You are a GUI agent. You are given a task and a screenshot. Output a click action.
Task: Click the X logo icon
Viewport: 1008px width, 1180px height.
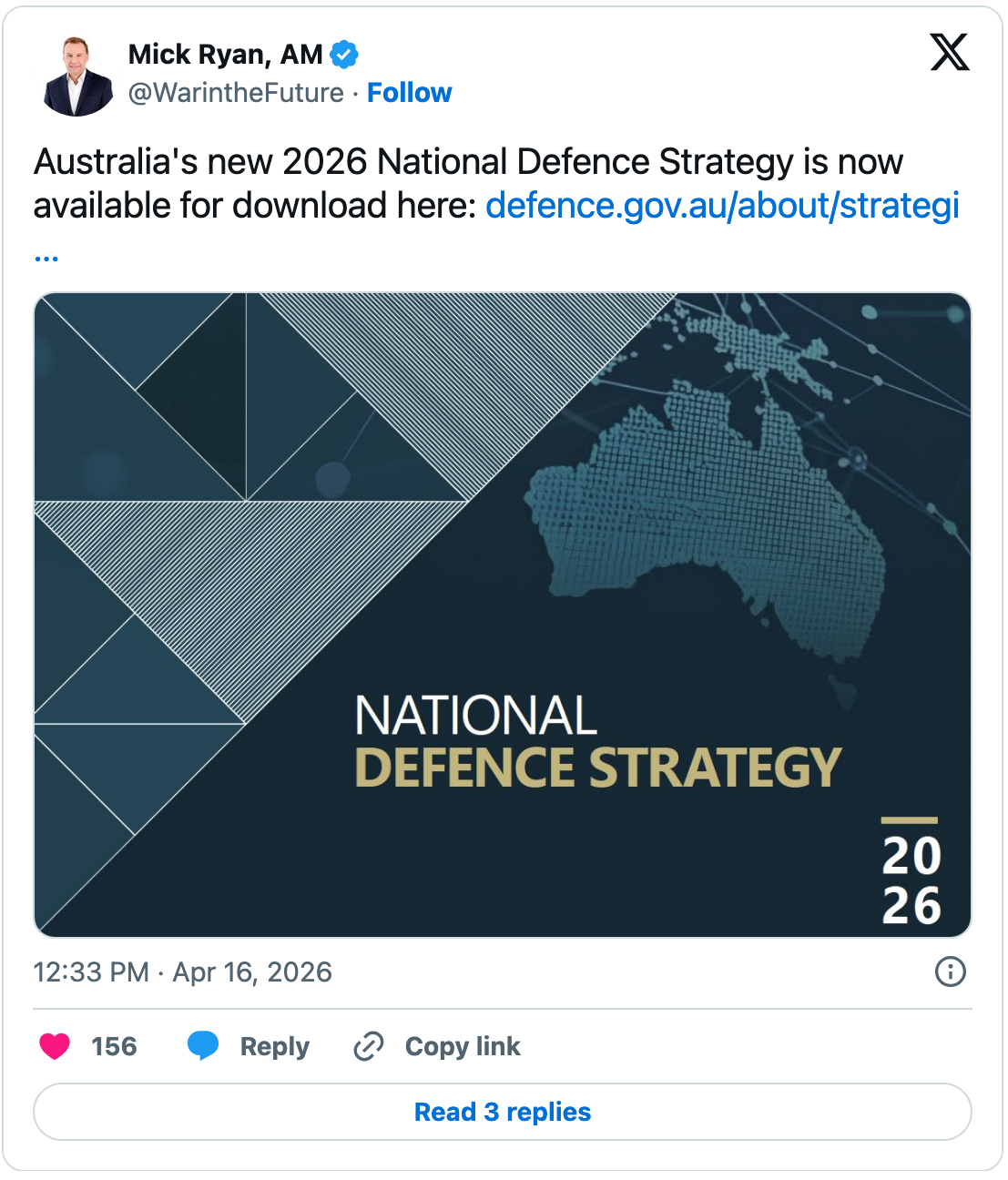[x=949, y=52]
